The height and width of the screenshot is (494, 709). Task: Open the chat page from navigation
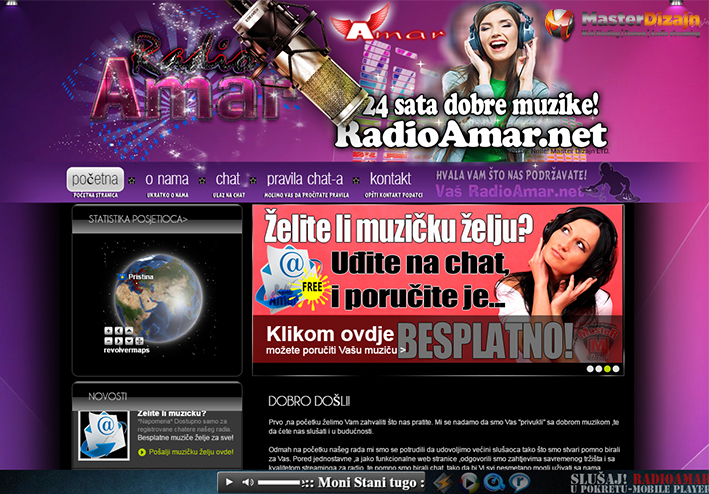(x=230, y=180)
